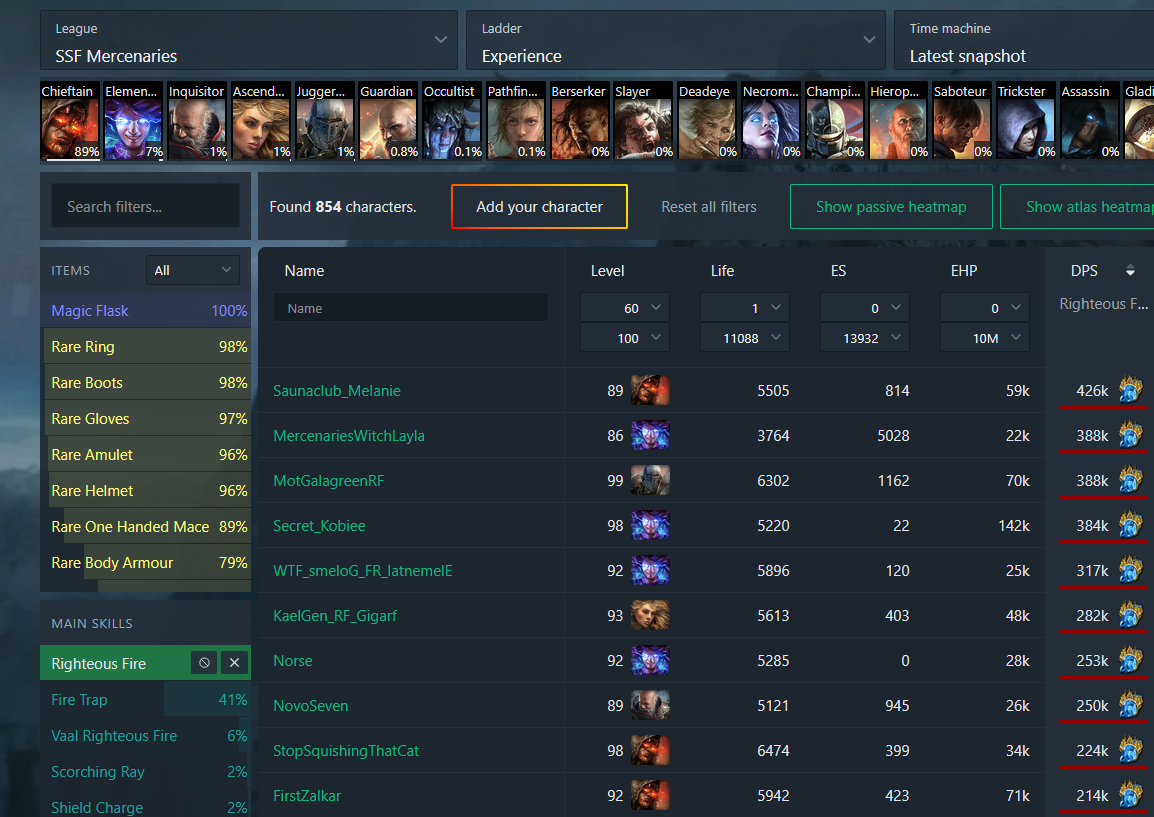Filter by Elementalist ascendancy portrait
Viewport: 1154px width, 817px height.
click(133, 121)
